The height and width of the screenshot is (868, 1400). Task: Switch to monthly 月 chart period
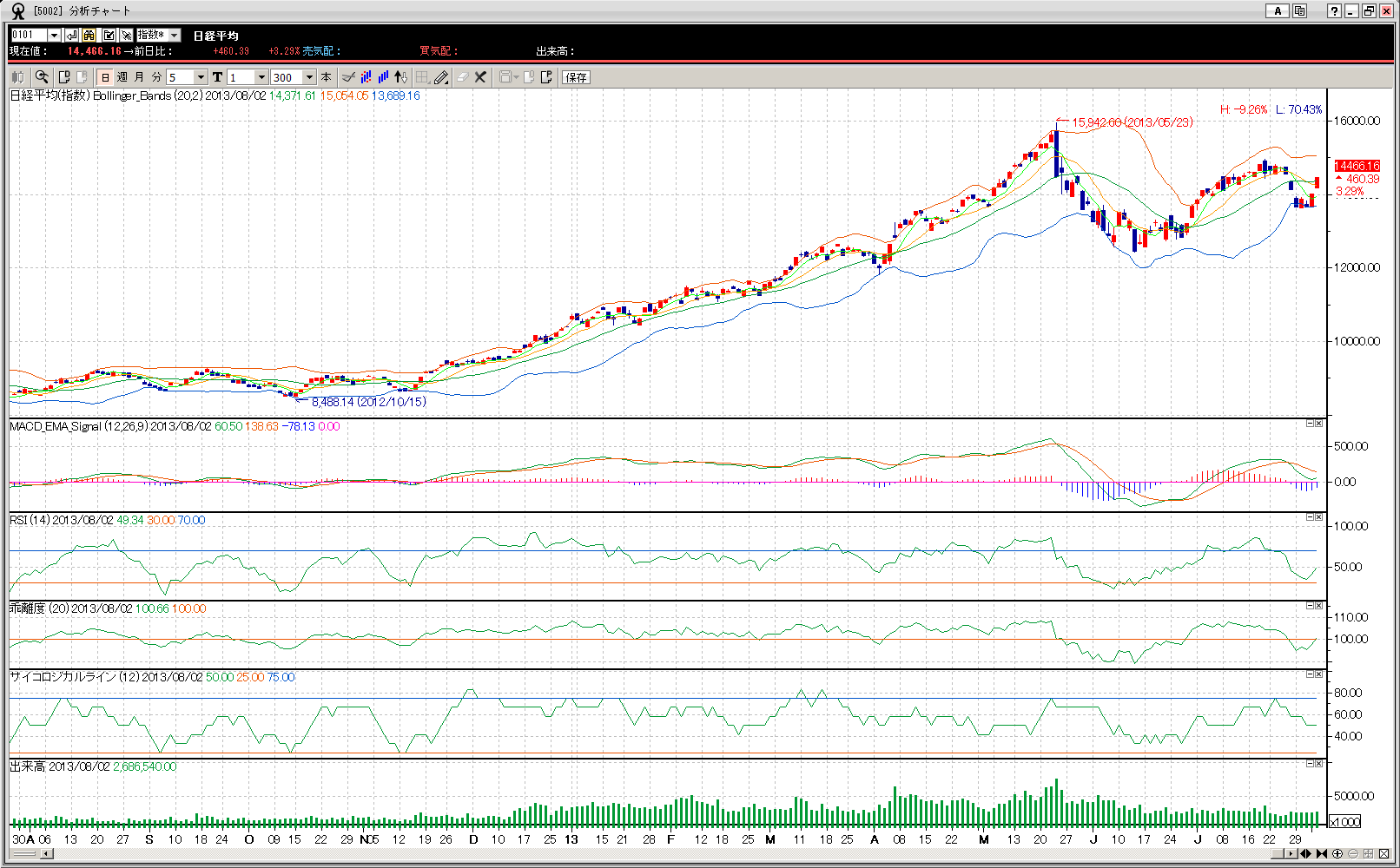[139, 77]
